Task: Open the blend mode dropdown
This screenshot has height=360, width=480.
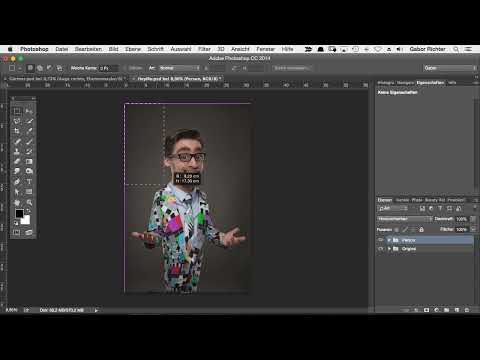Action: point(405,219)
